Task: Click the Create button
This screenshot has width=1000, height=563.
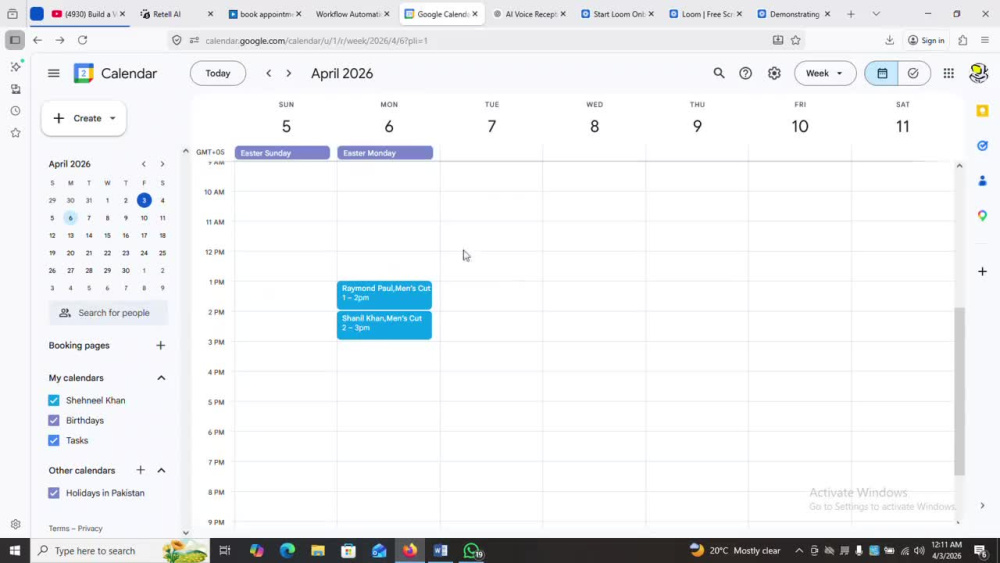Action: pos(84,118)
